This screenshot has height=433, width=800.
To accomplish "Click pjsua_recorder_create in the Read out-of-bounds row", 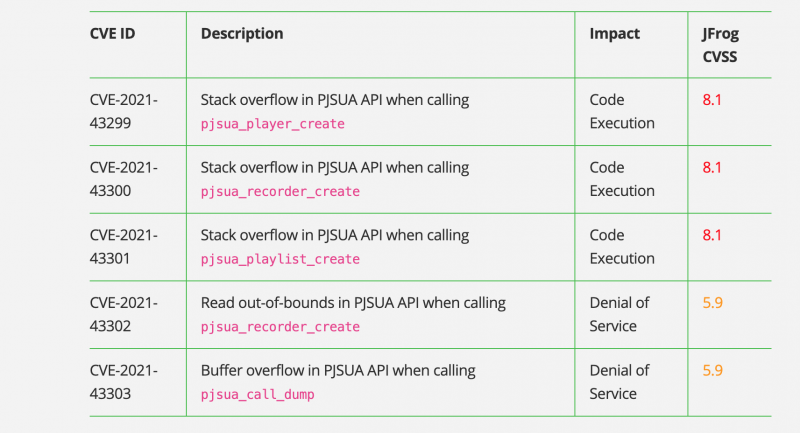I will pyautogui.click(x=280, y=327).
